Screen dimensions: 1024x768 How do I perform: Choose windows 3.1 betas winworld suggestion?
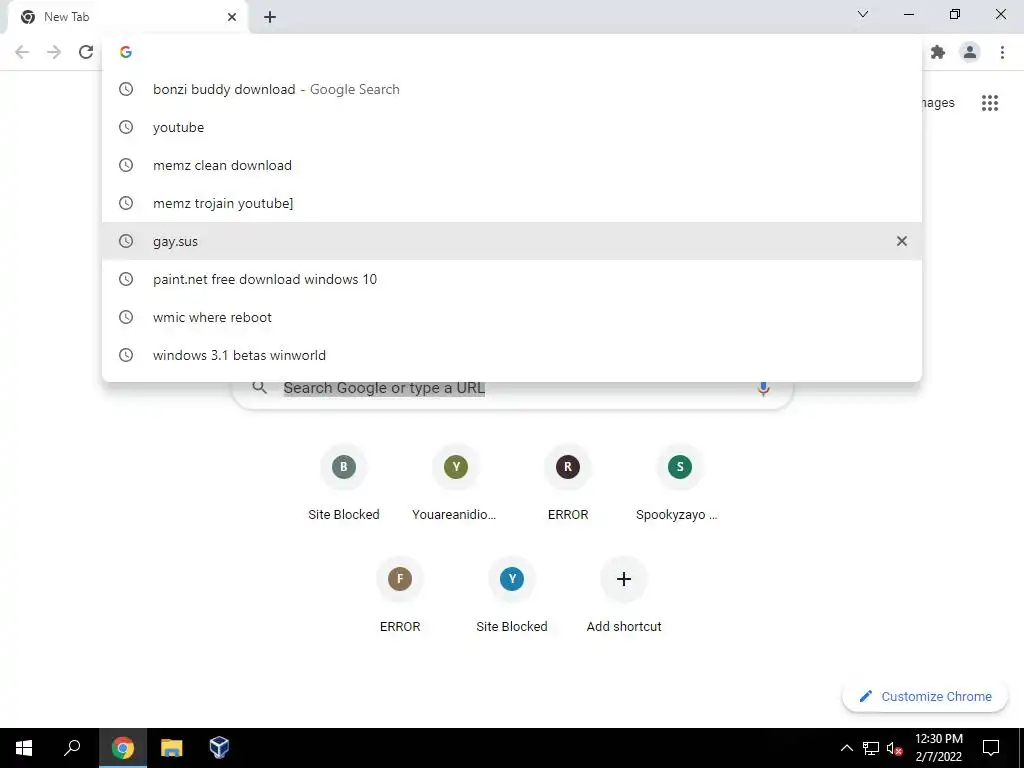512,355
